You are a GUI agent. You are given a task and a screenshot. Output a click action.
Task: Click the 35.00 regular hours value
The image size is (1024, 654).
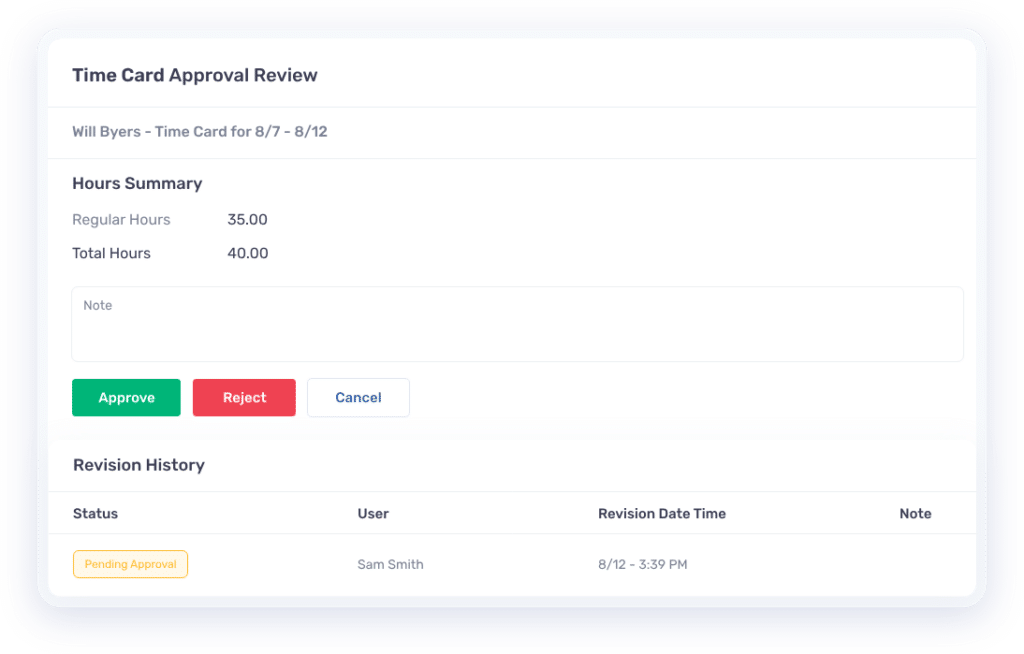click(x=248, y=220)
